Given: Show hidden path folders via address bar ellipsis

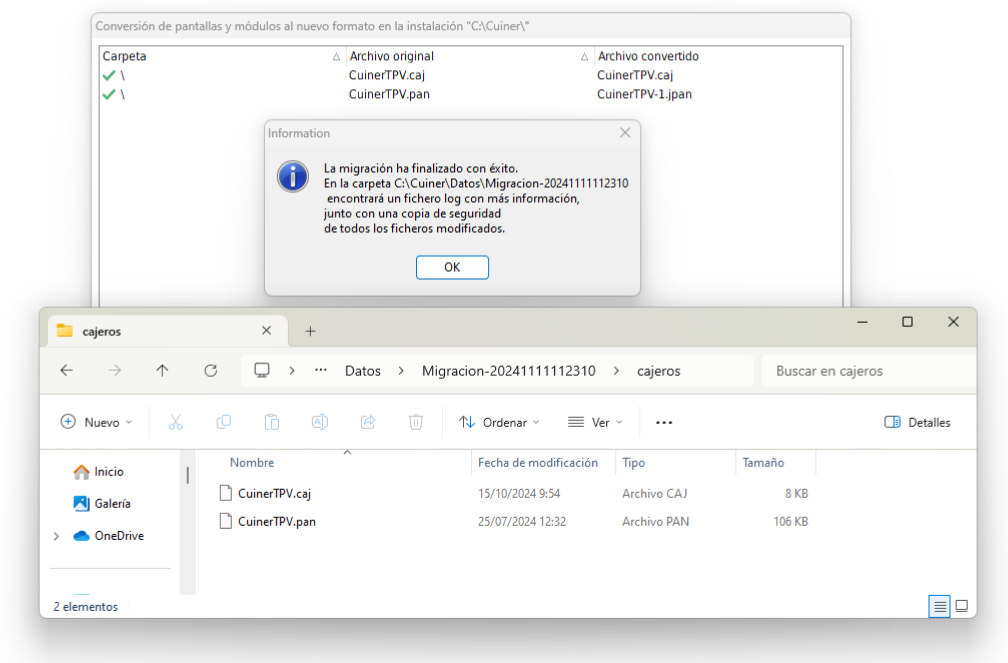Looking at the screenshot, I should coord(321,370).
